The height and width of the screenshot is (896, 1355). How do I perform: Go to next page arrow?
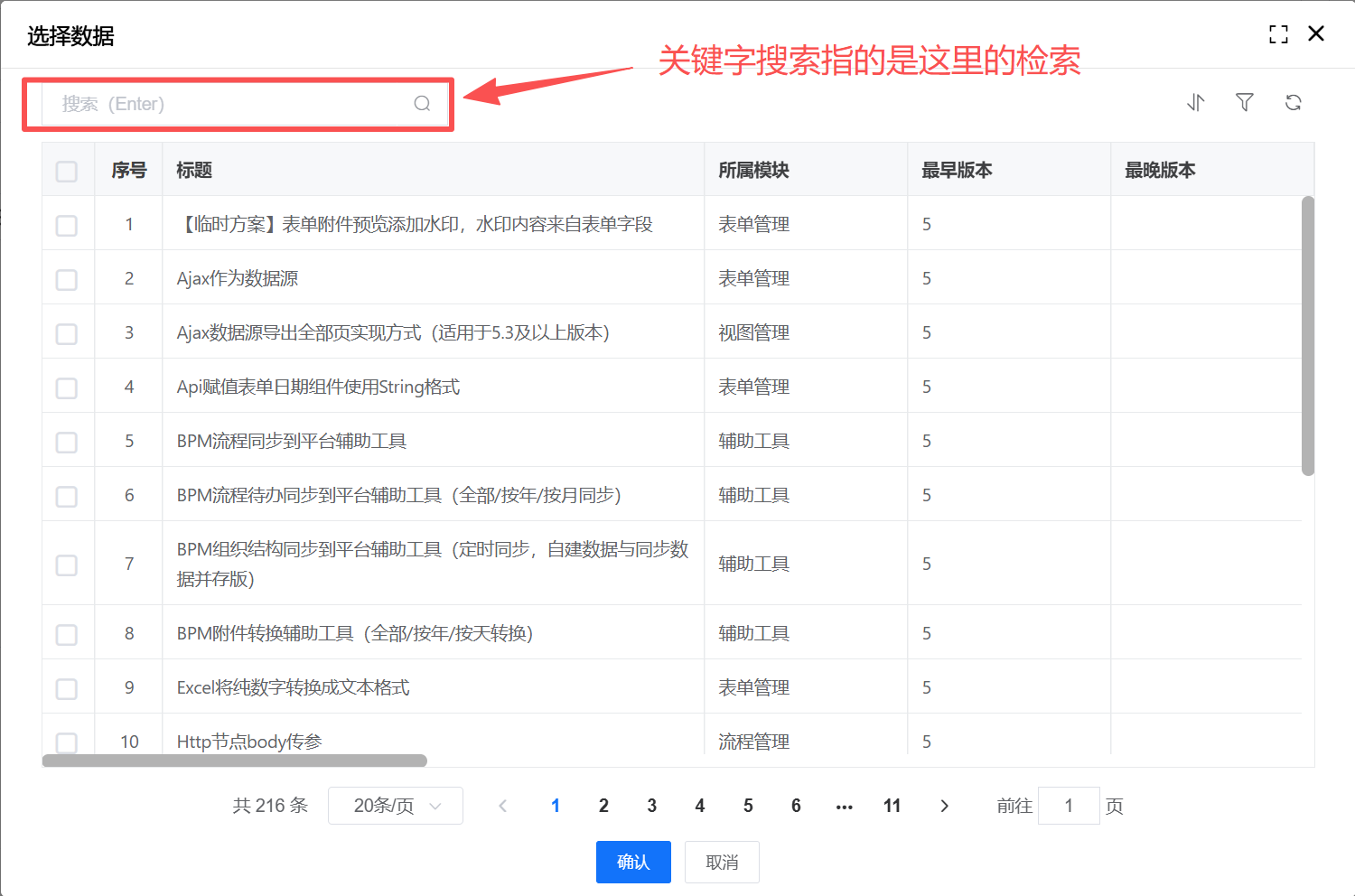coord(944,806)
